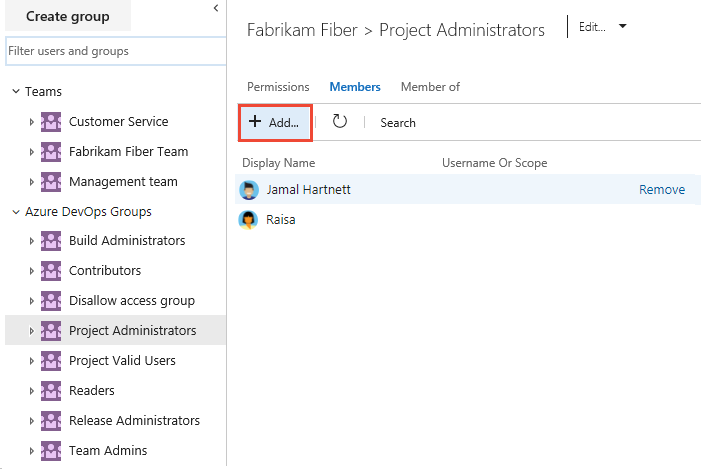Collapse the Azure DevOps Groups section

16,212
